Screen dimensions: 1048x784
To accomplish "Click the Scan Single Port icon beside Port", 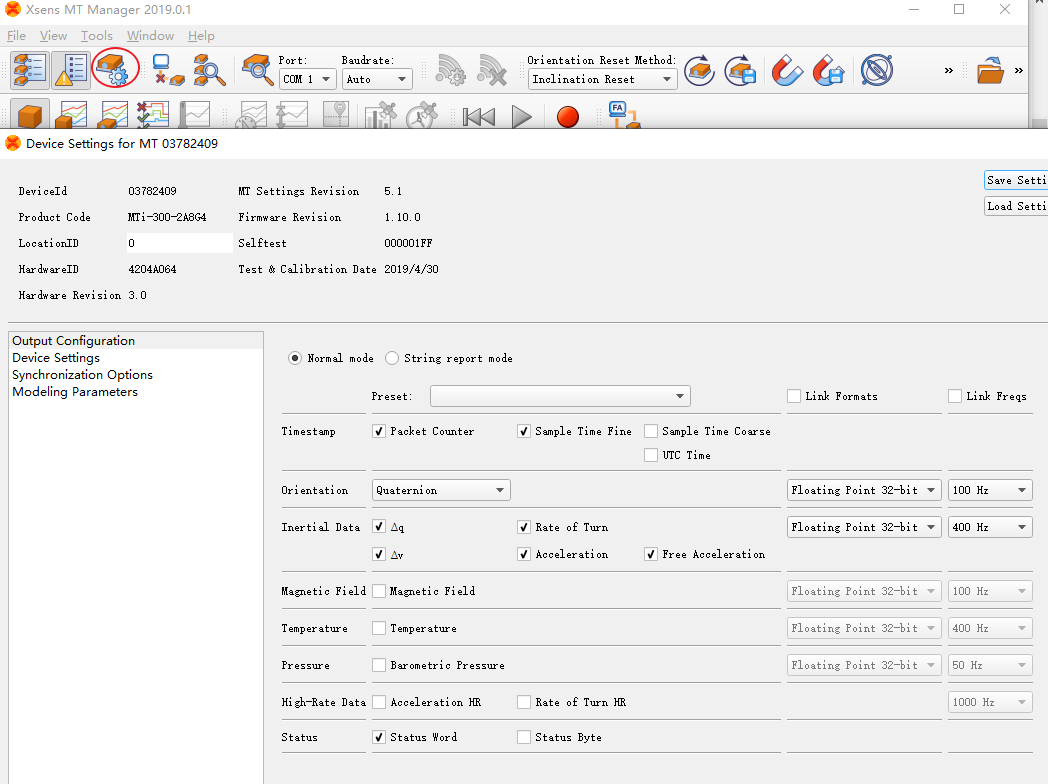I will pyautogui.click(x=257, y=70).
